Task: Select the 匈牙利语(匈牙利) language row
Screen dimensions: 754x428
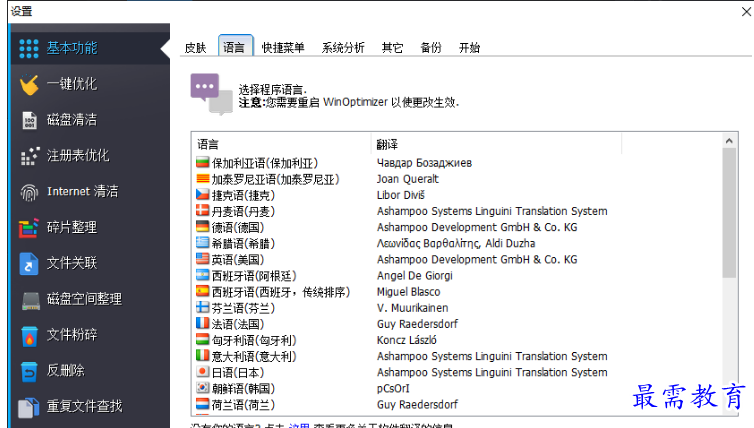Action: (x=457, y=340)
